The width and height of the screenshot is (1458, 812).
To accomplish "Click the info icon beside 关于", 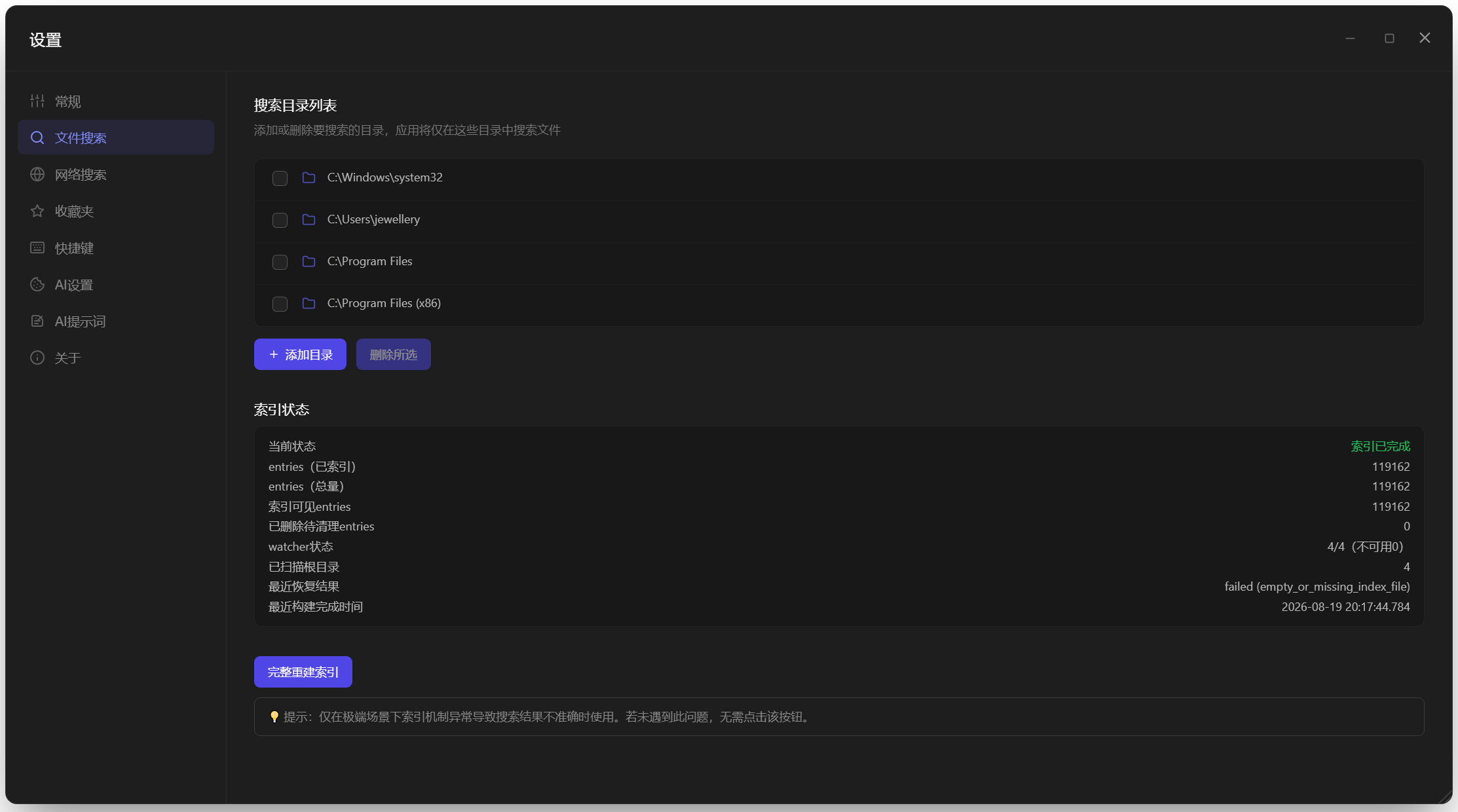I will pyautogui.click(x=37, y=358).
